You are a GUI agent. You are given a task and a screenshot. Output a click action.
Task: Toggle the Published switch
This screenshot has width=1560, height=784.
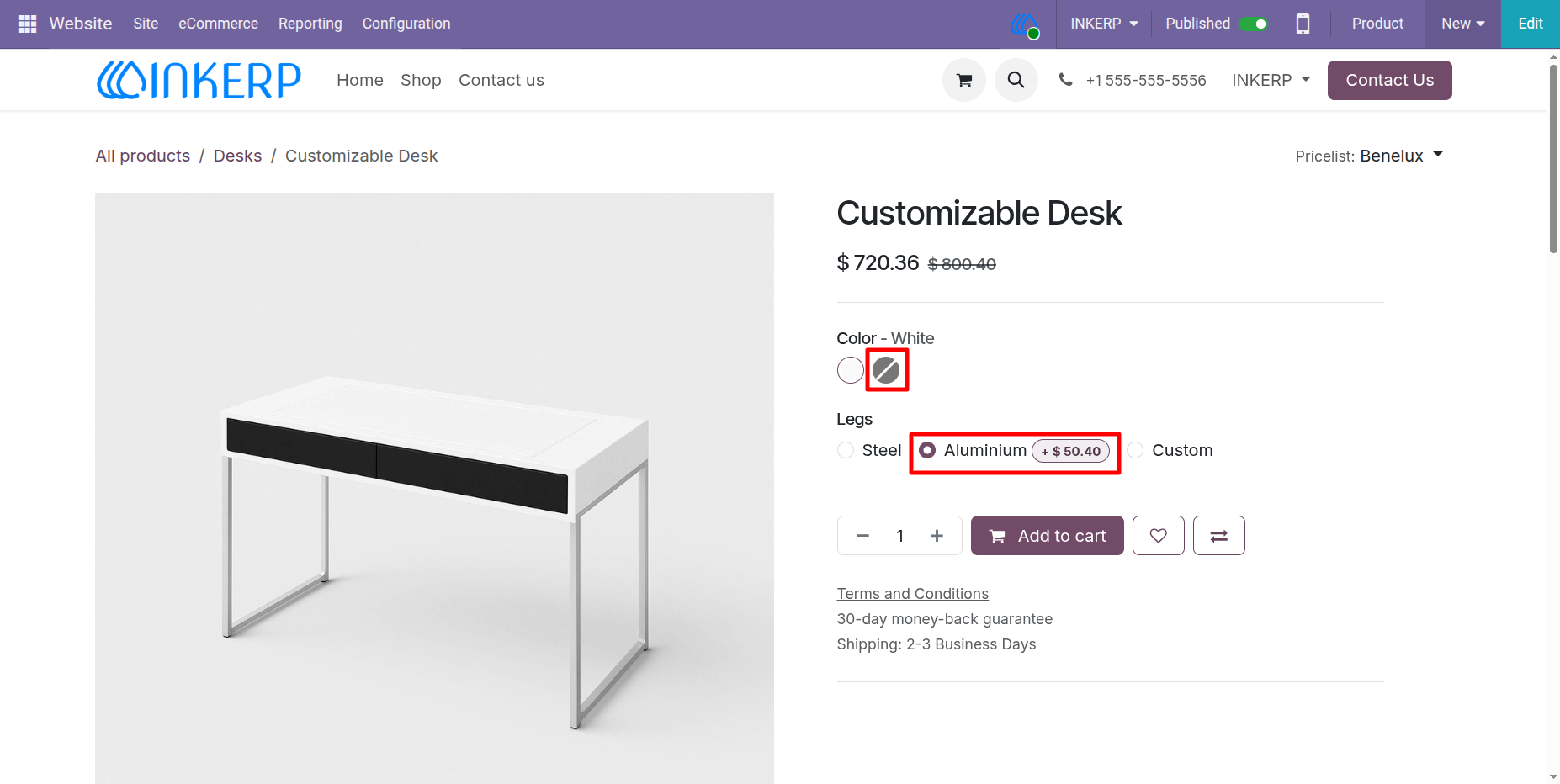(1253, 24)
